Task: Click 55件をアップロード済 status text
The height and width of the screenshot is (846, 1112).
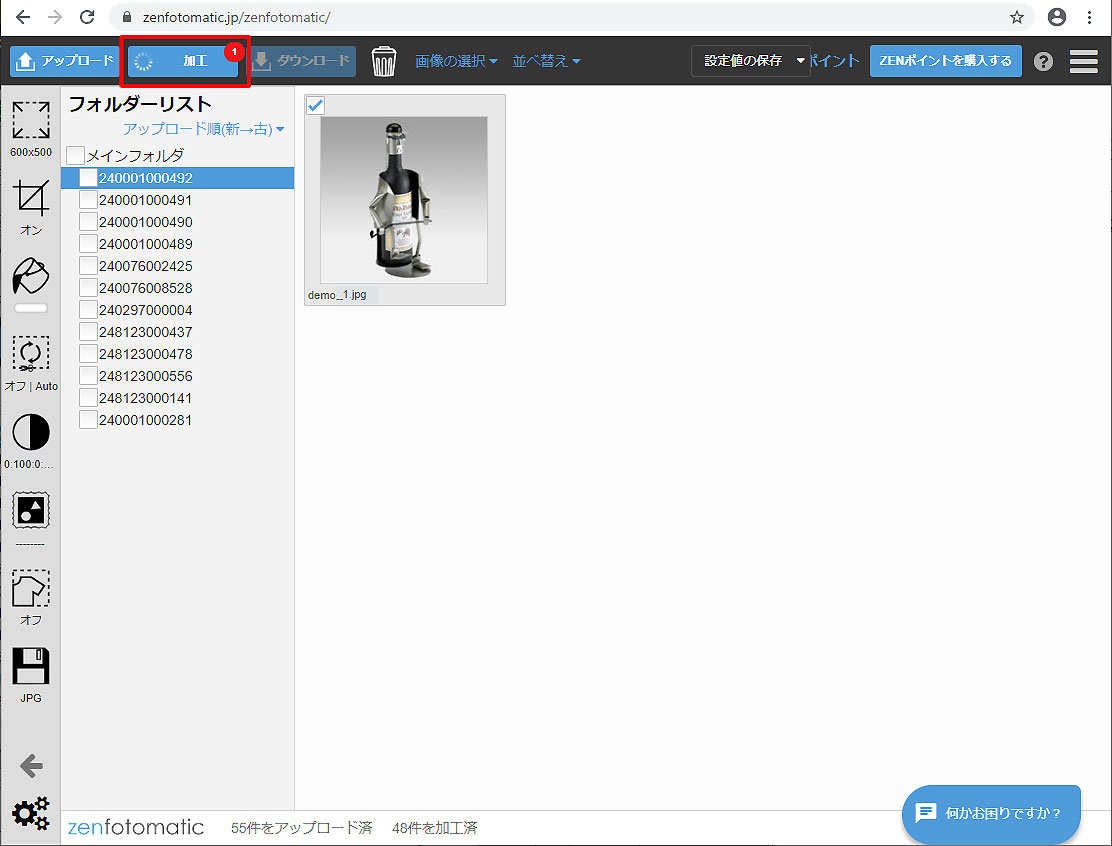Action: point(301,828)
